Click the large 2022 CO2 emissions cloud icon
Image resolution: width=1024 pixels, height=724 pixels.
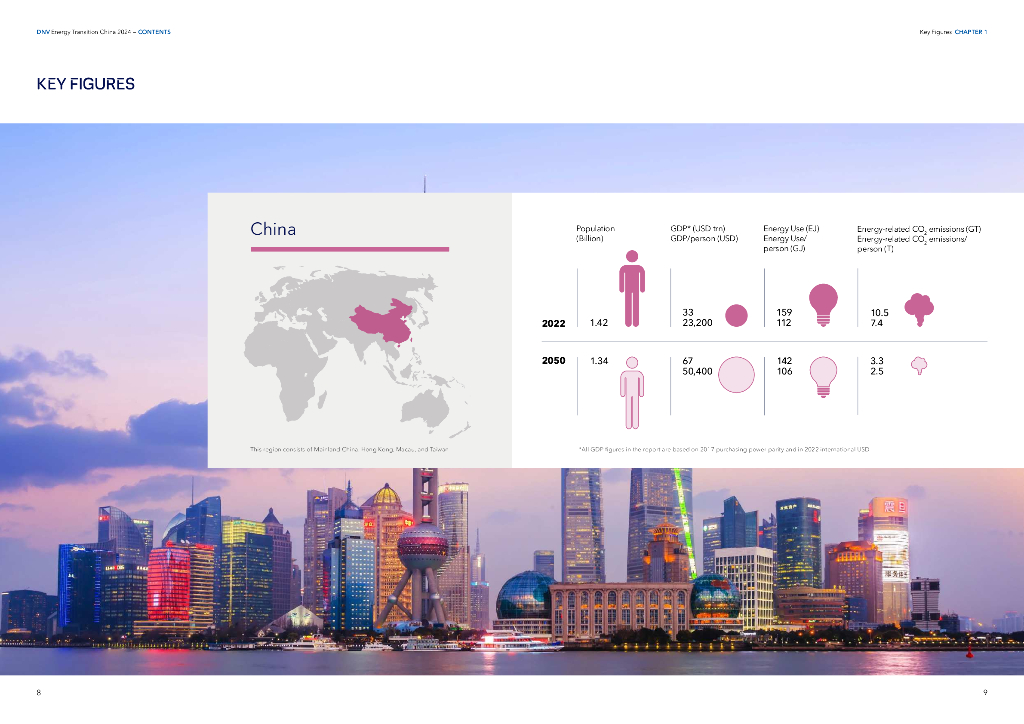point(919,310)
